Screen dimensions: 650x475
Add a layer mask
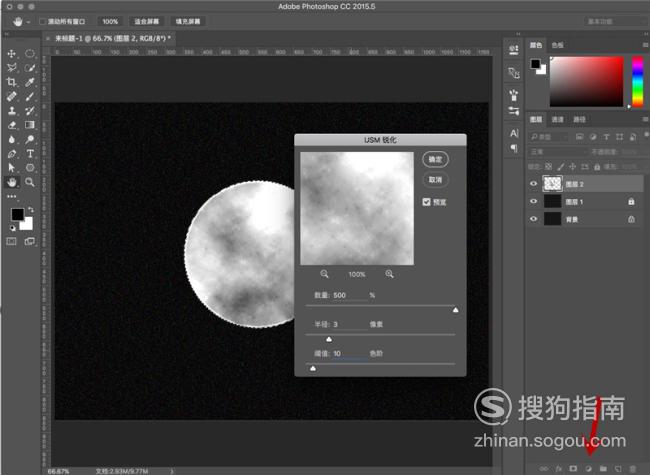click(573, 469)
